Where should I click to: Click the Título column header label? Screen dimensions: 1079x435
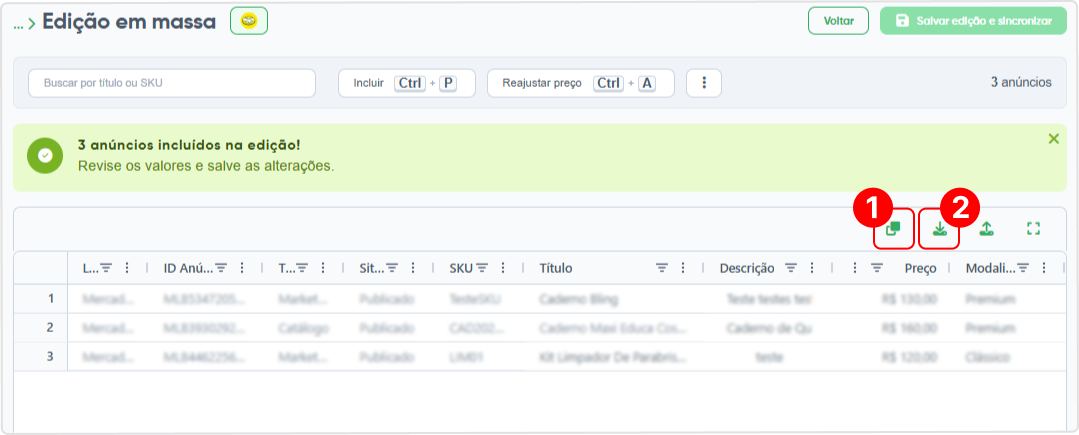coord(555,268)
